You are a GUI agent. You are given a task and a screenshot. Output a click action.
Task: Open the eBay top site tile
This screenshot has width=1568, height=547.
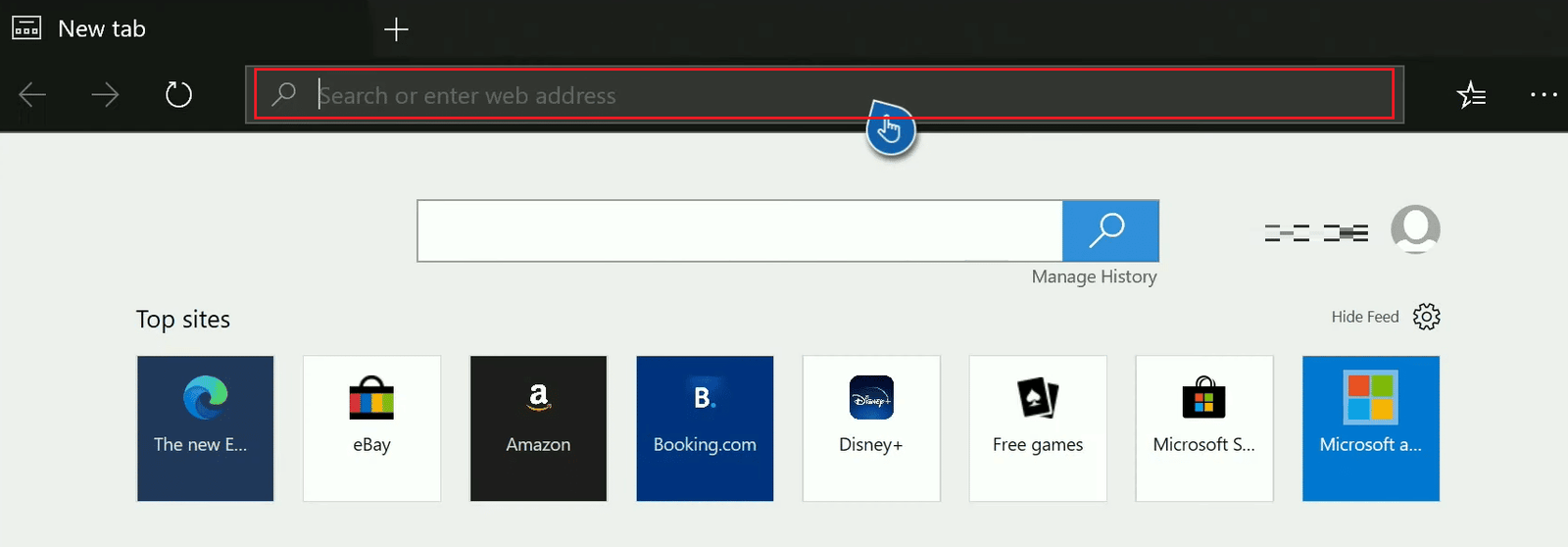point(371,428)
